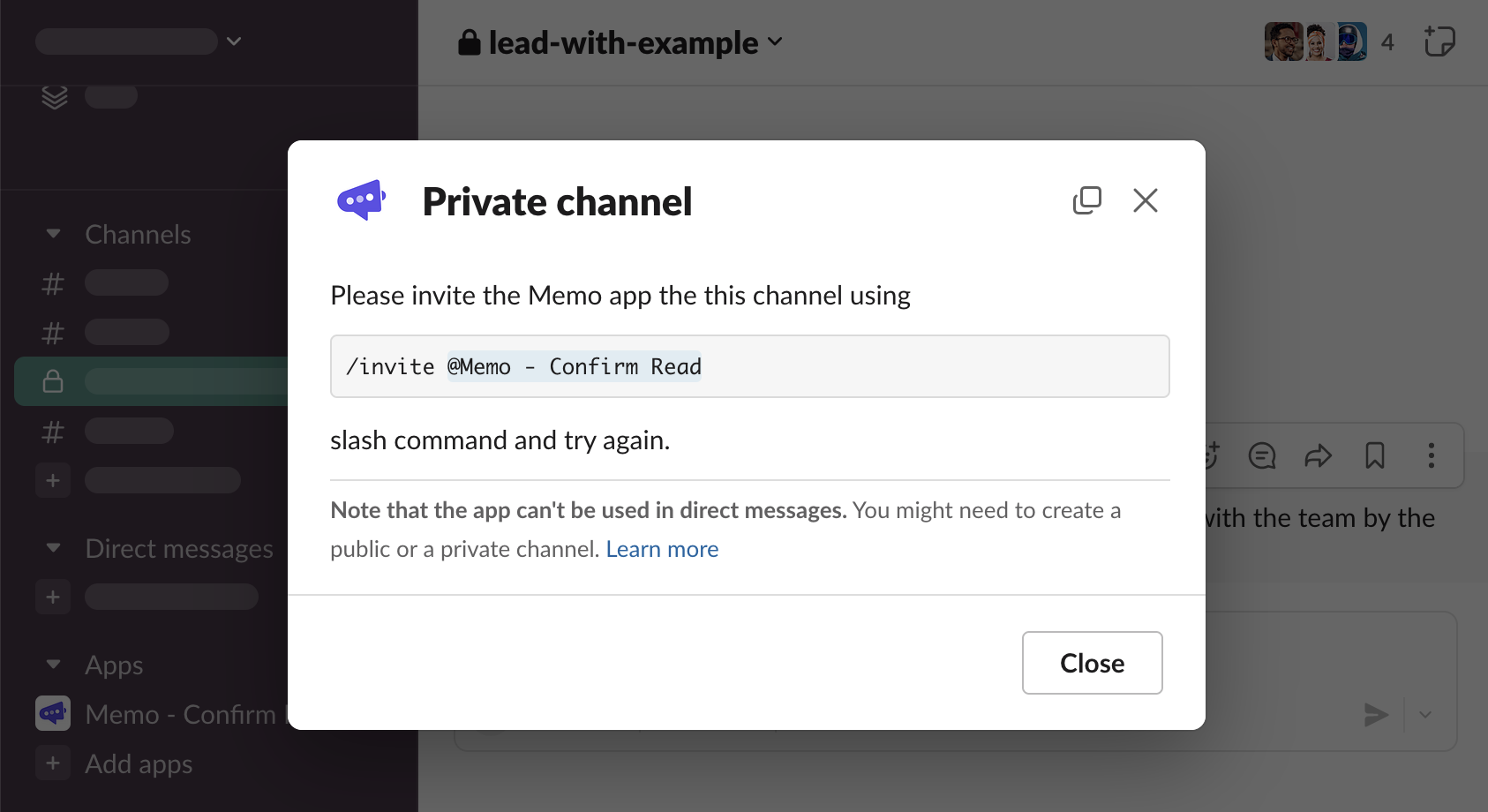Image resolution: width=1488 pixels, height=812 pixels.
Task: Forward message with the share arrow icon
Action: tap(1318, 455)
